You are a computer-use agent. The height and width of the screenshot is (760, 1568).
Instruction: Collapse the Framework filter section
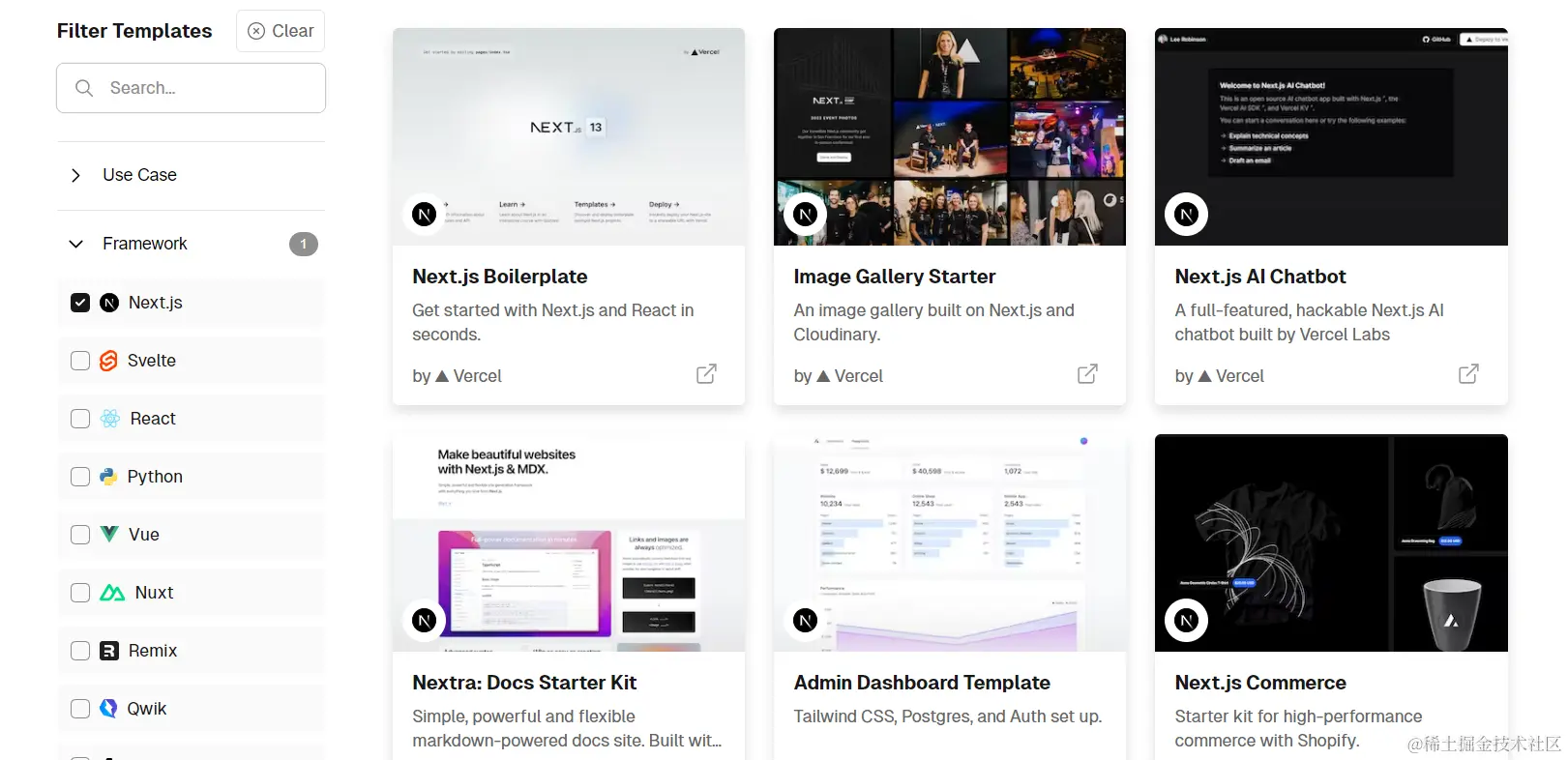pyautogui.click(x=191, y=244)
